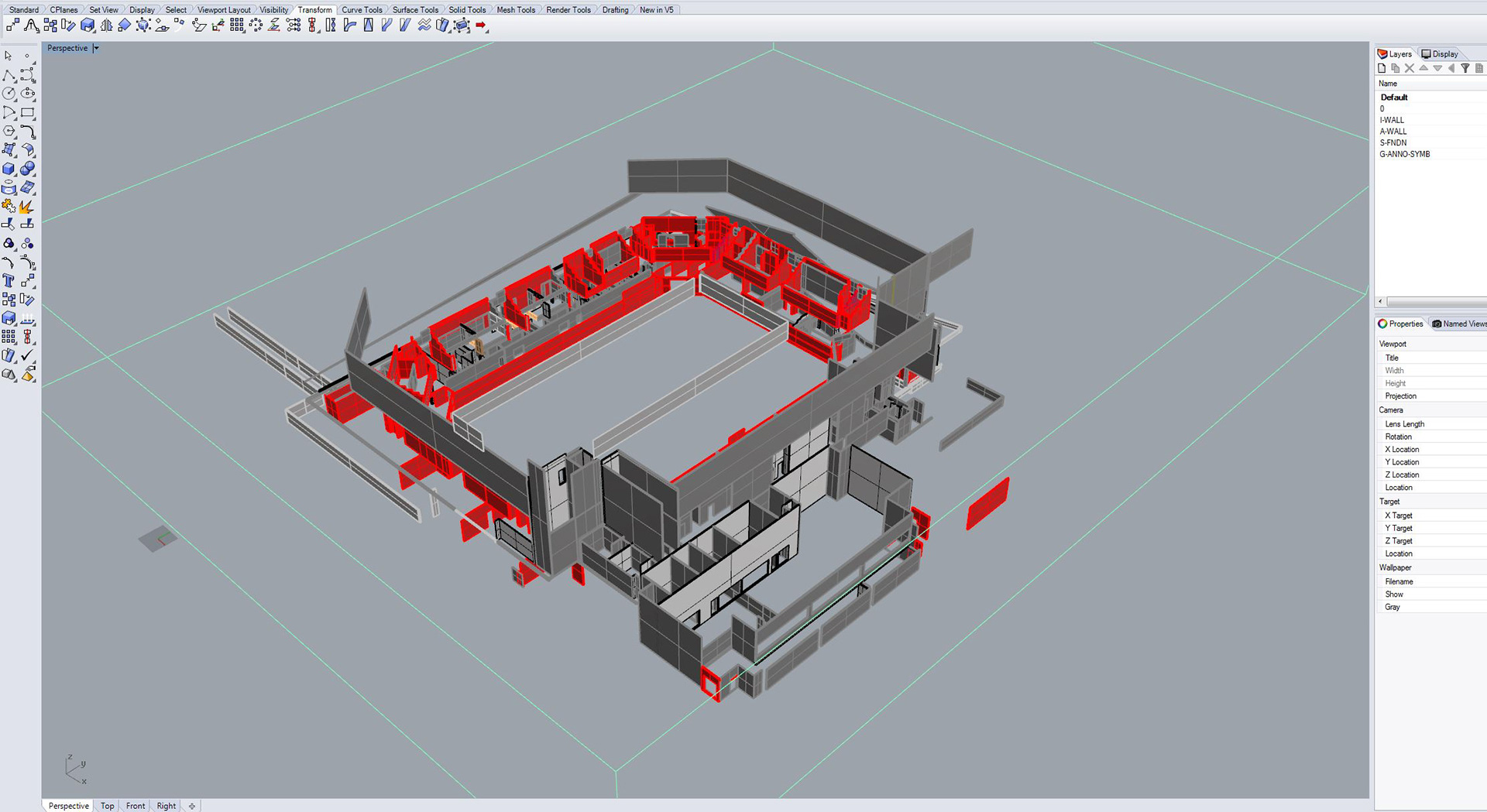Add a new viewport tab with plus icon
This screenshot has width=1487, height=812.
click(x=192, y=806)
